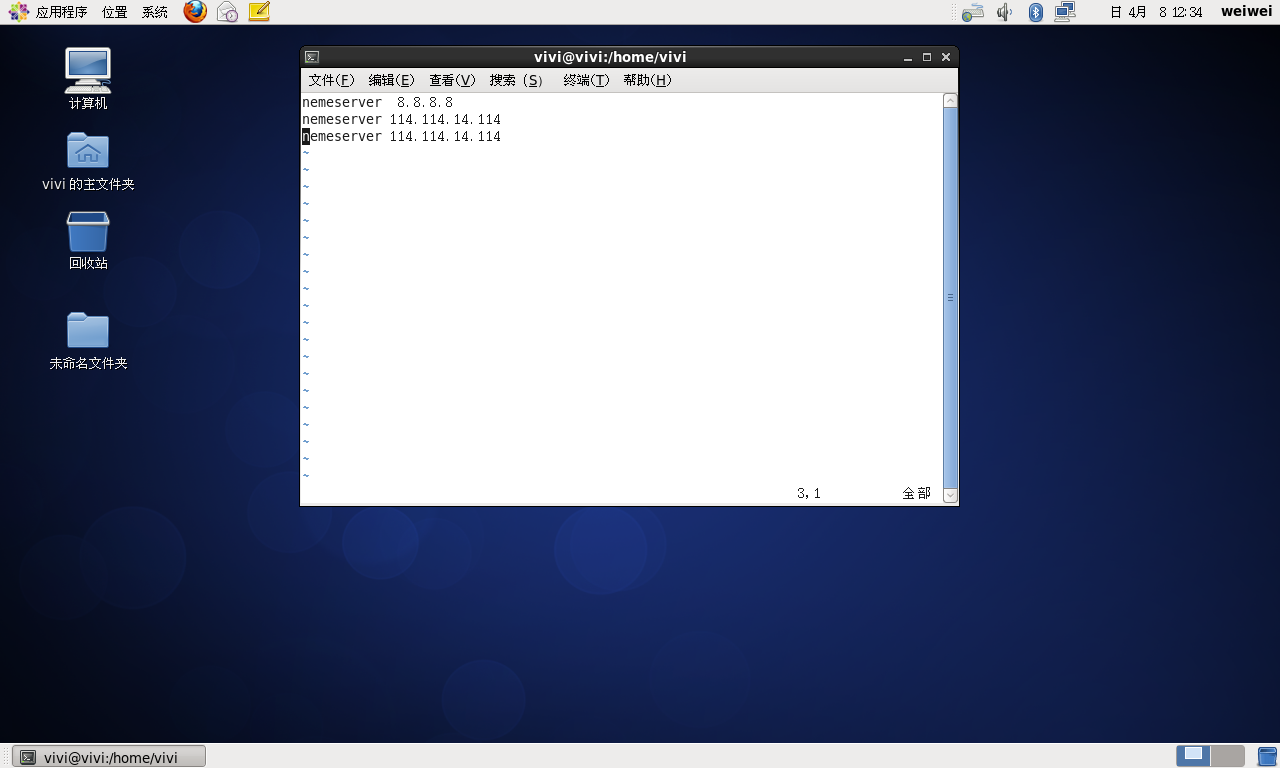This screenshot has height=768, width=1280.
Task: Click the weiwei user menu
Action: point(1246,12)
